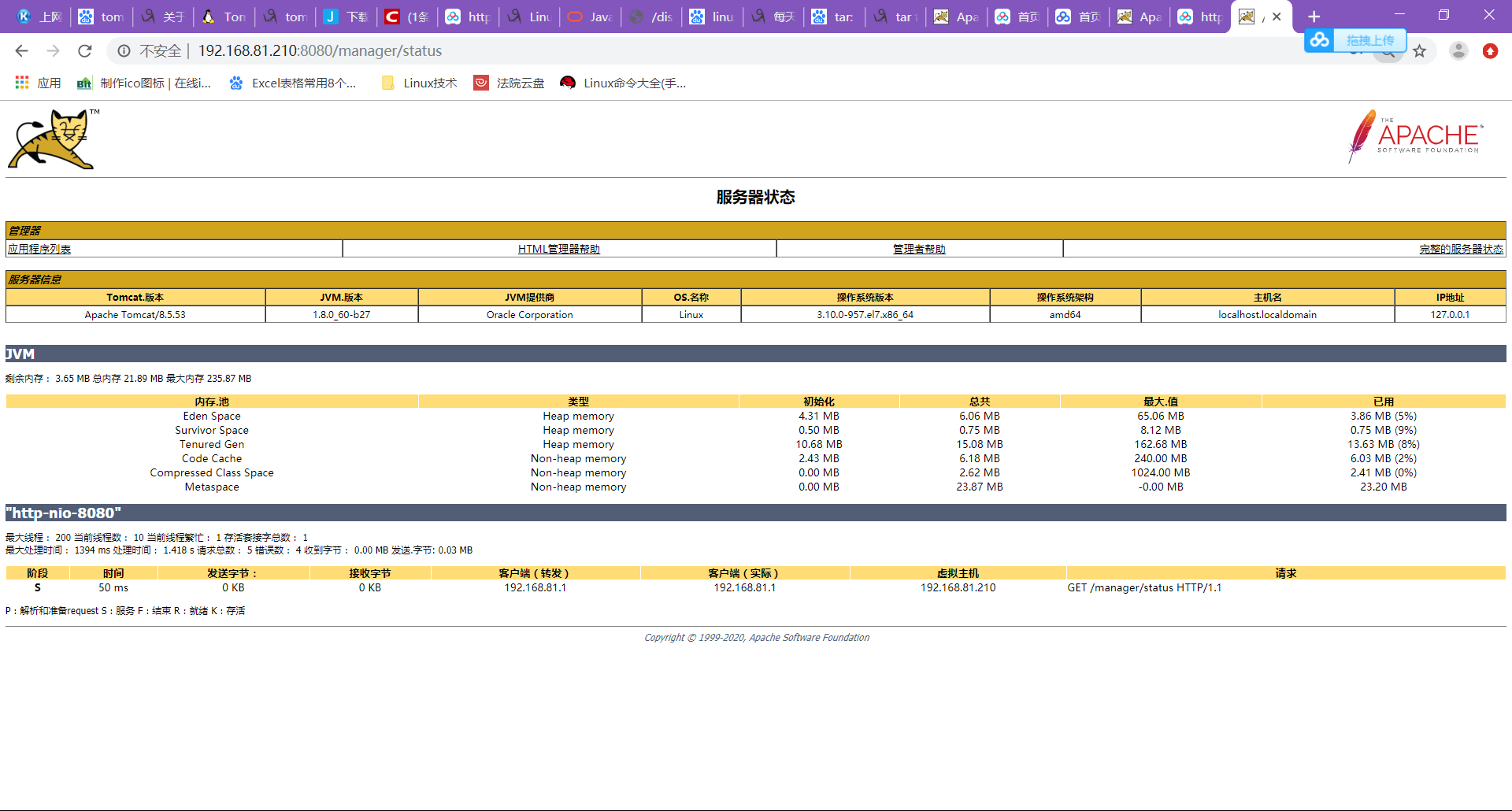Click the Metaspace memory pool row

[756, 487]
